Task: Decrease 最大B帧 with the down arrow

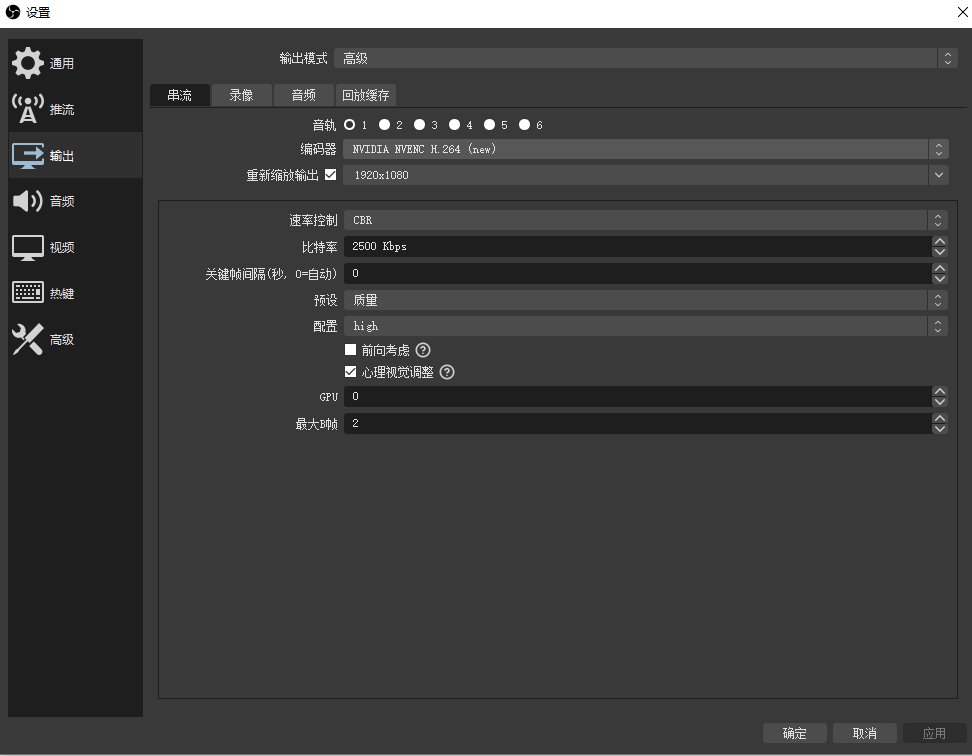Action: click(x=940, y=428)
